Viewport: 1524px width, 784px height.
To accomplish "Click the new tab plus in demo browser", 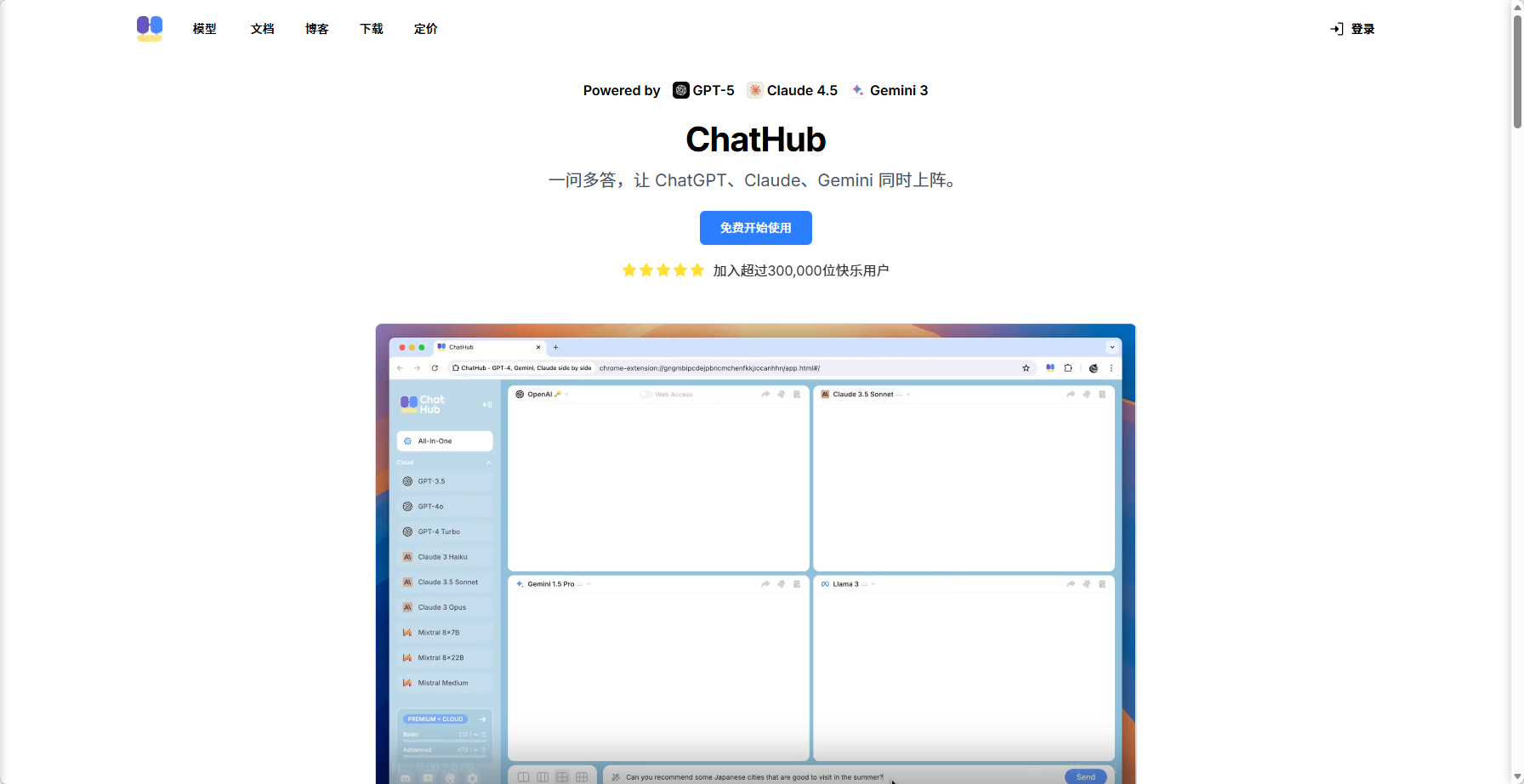I will [556, 347].
